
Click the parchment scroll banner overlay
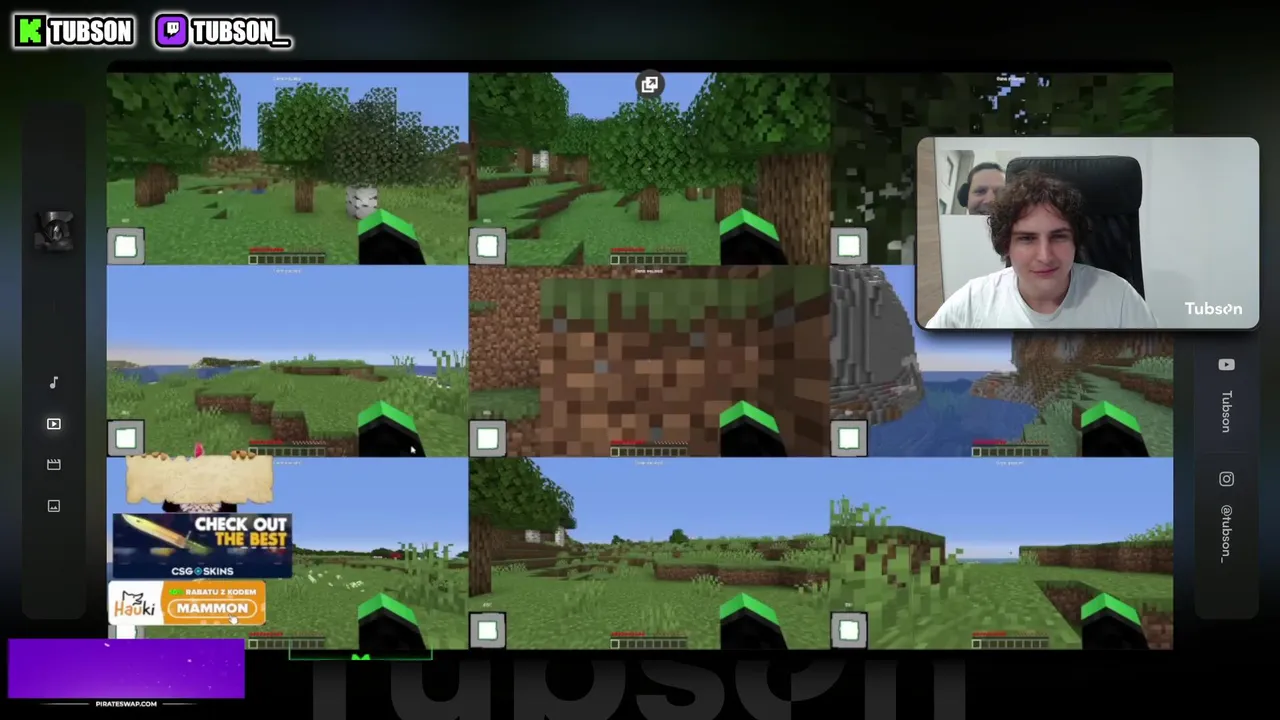click(199, 478)
